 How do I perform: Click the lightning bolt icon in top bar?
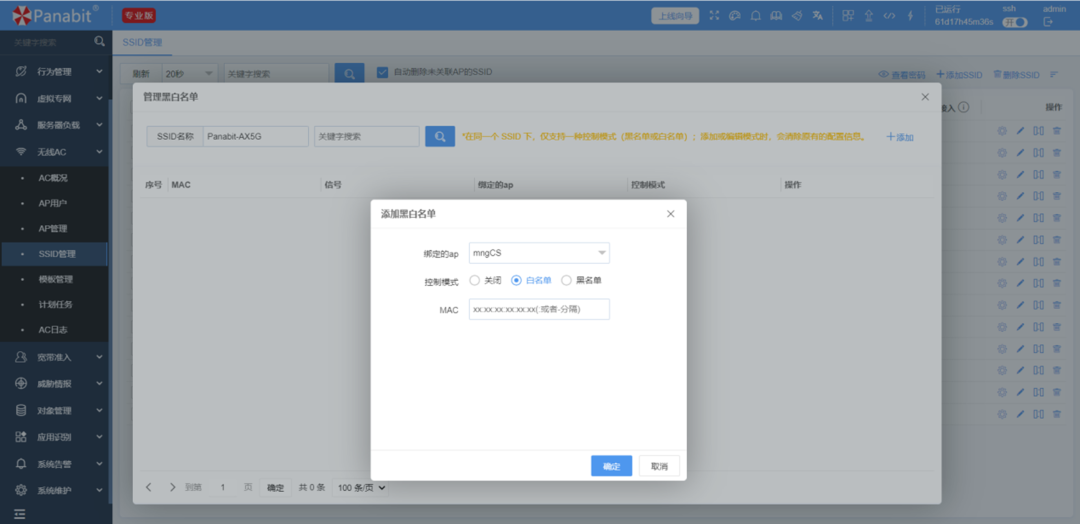pos(910,16)
